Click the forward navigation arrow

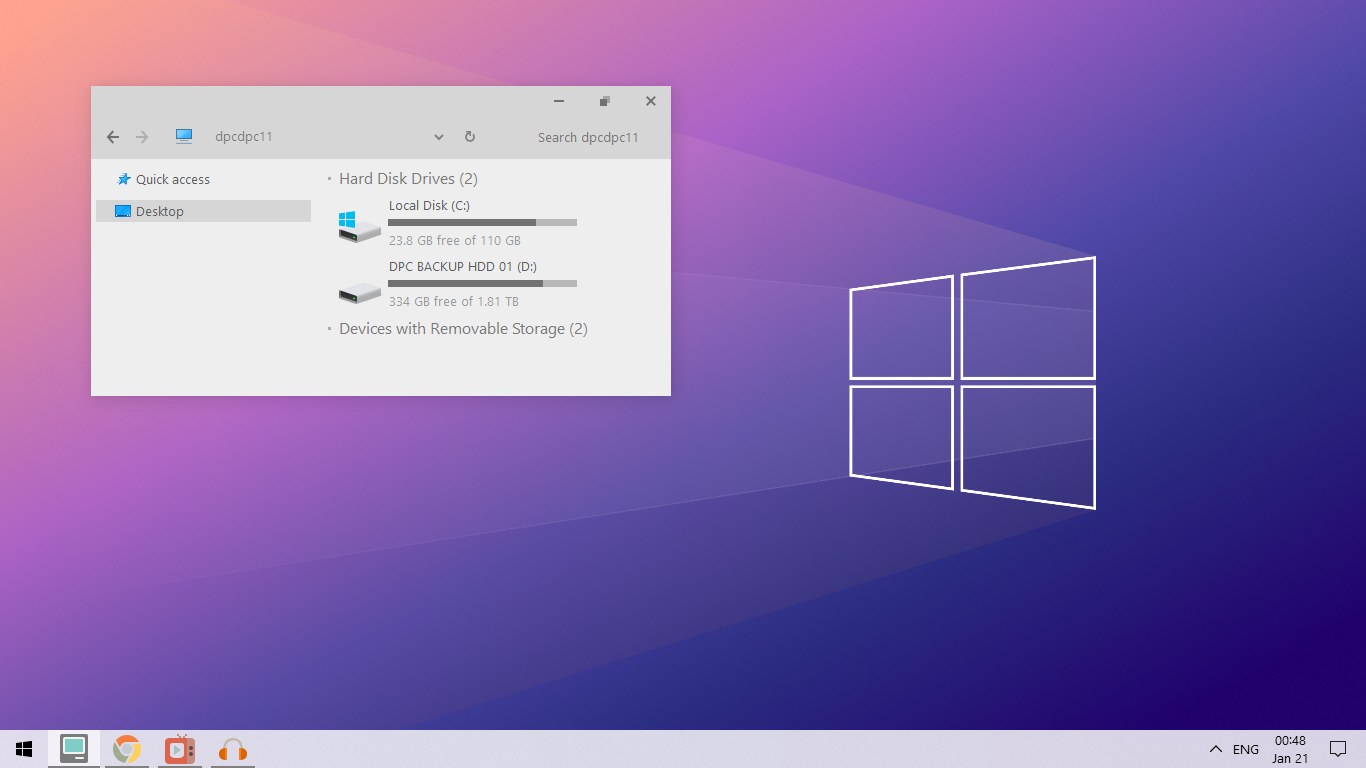coord(141,137)
